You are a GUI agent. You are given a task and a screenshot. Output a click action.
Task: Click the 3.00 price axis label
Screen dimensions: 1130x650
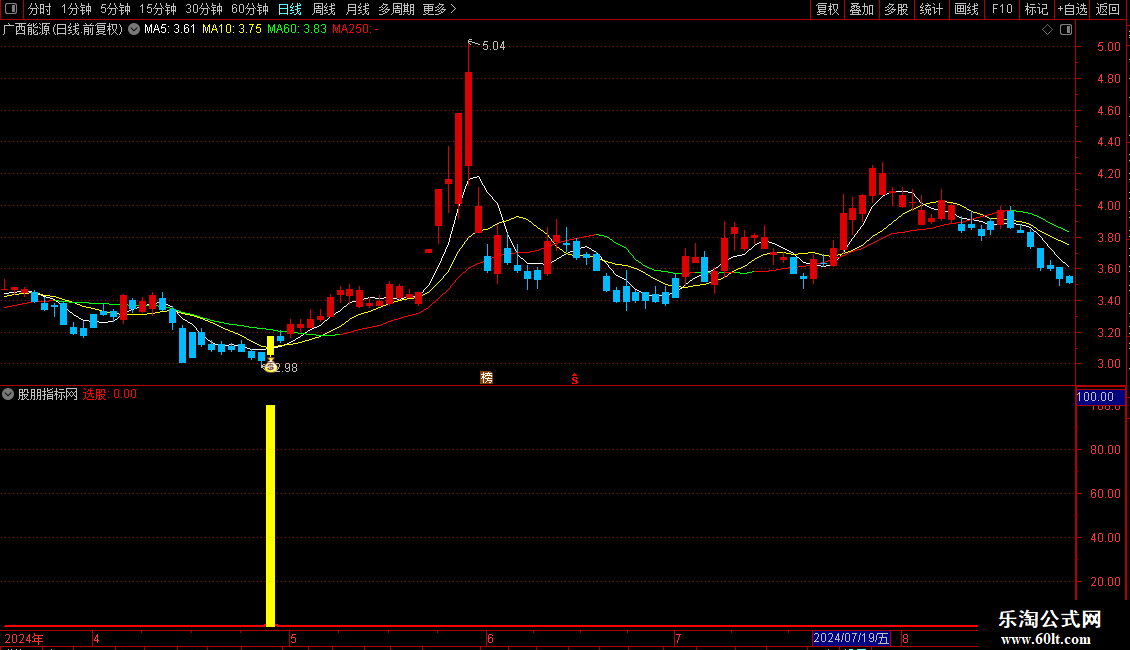click(1108, 365)
